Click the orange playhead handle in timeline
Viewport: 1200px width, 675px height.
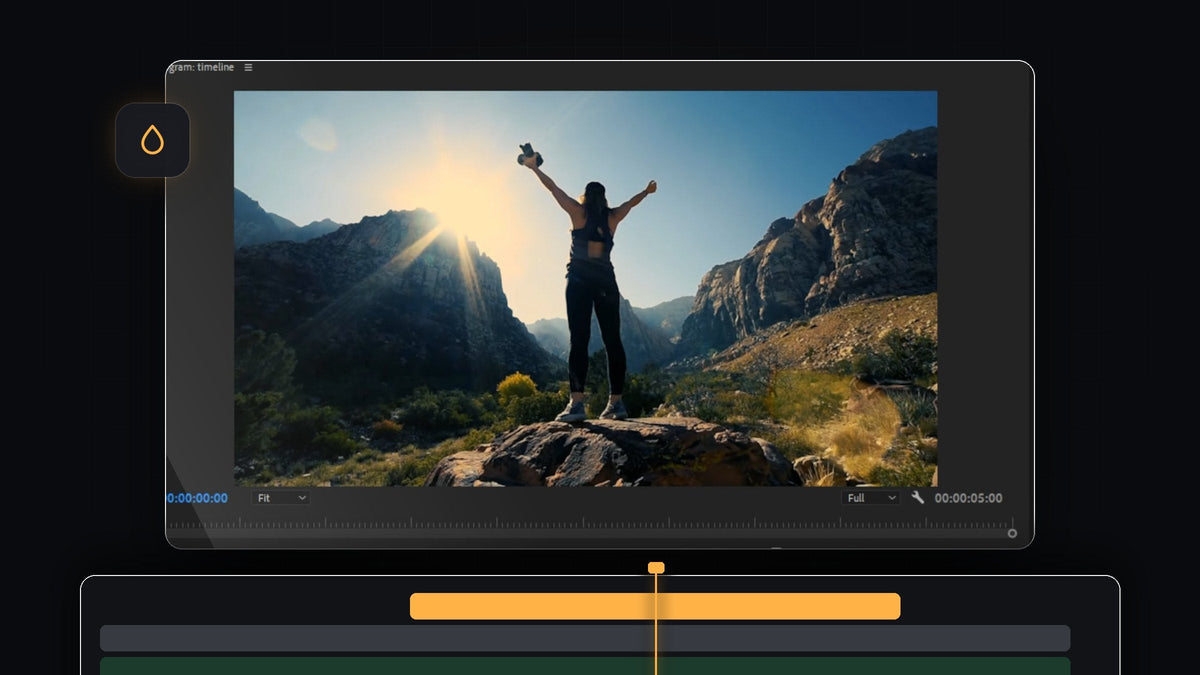coord(656,568)
